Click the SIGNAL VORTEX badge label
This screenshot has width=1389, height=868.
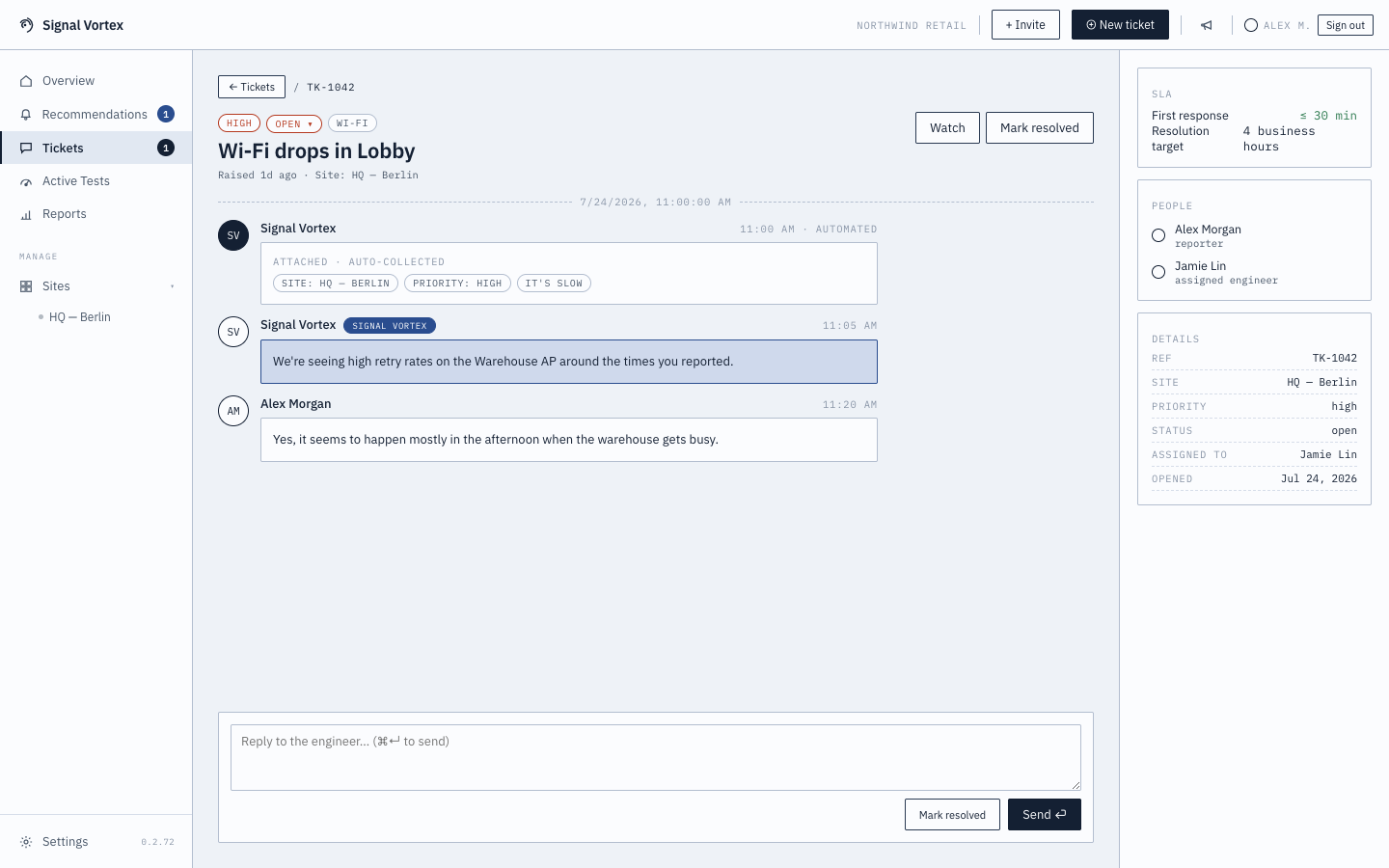390,326
